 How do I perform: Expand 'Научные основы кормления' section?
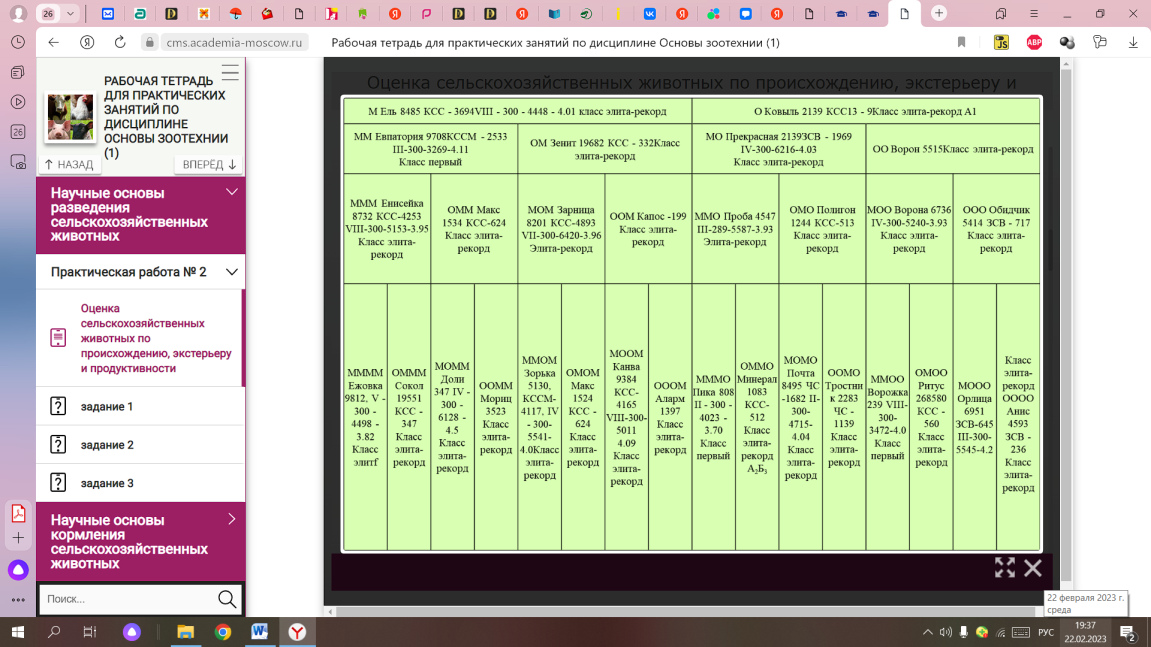click(231, 519)
